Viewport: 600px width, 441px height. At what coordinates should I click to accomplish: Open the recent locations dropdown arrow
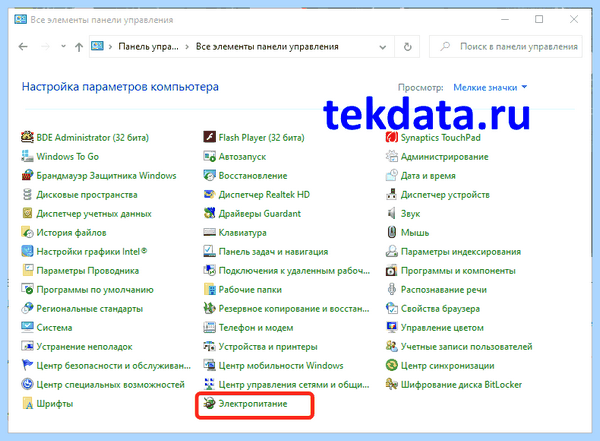(63, 46)
